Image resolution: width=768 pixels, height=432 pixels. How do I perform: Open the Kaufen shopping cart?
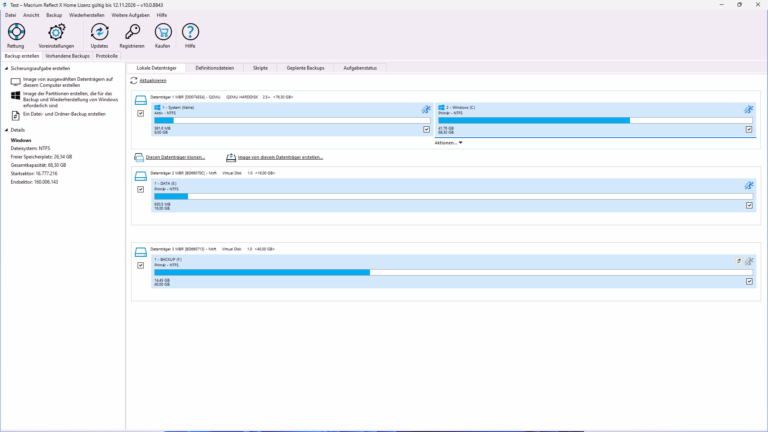[x=163, y=36]
